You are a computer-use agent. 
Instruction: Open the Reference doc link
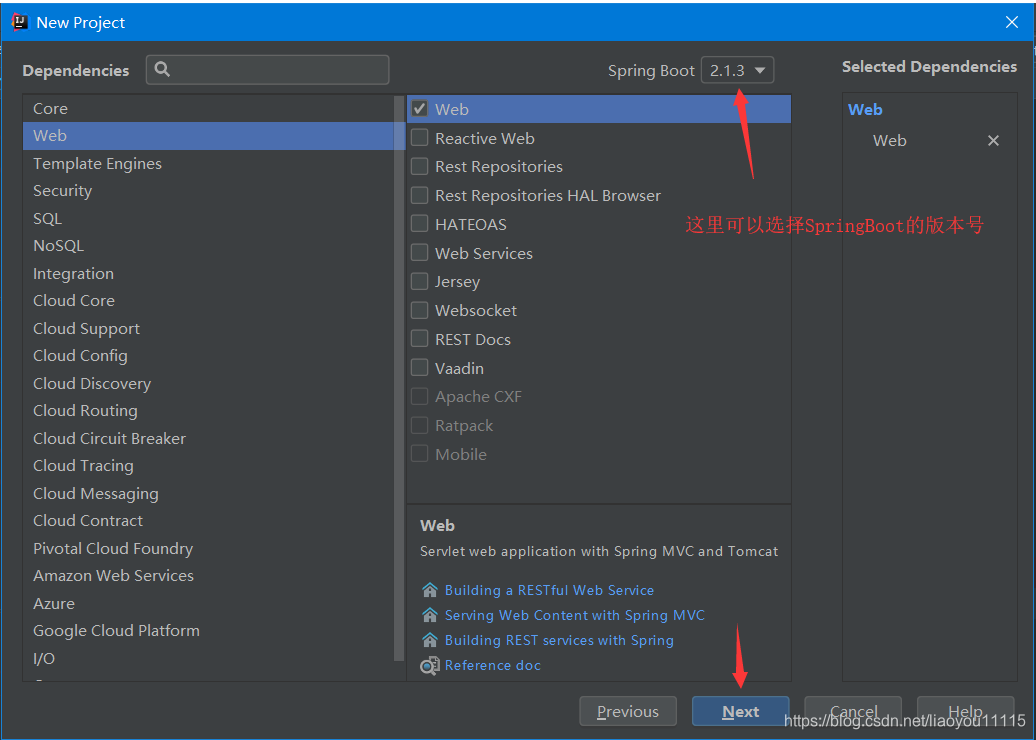pyautogui.click(x=492, y=665)
